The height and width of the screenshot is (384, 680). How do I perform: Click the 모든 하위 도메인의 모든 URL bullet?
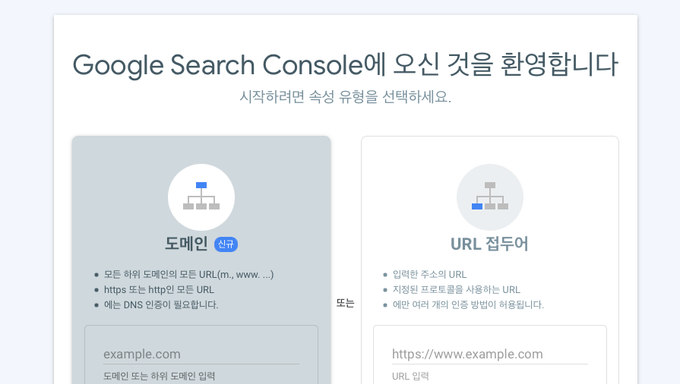189,275
